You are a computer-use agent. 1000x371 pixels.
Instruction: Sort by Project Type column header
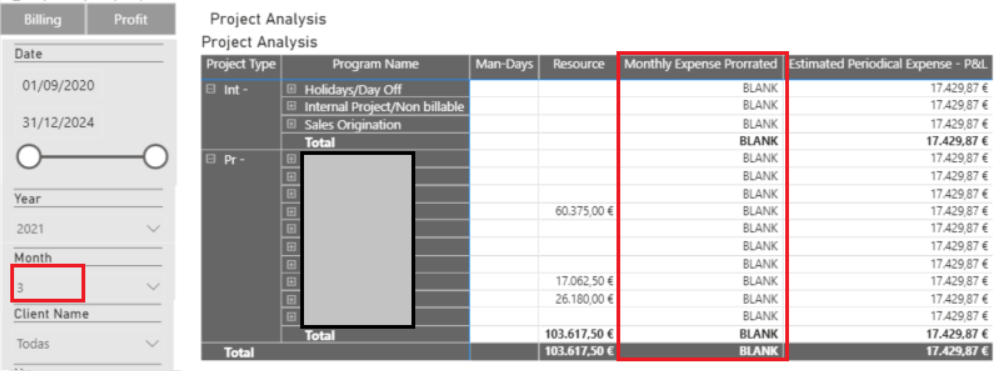(x=241, y=64)
